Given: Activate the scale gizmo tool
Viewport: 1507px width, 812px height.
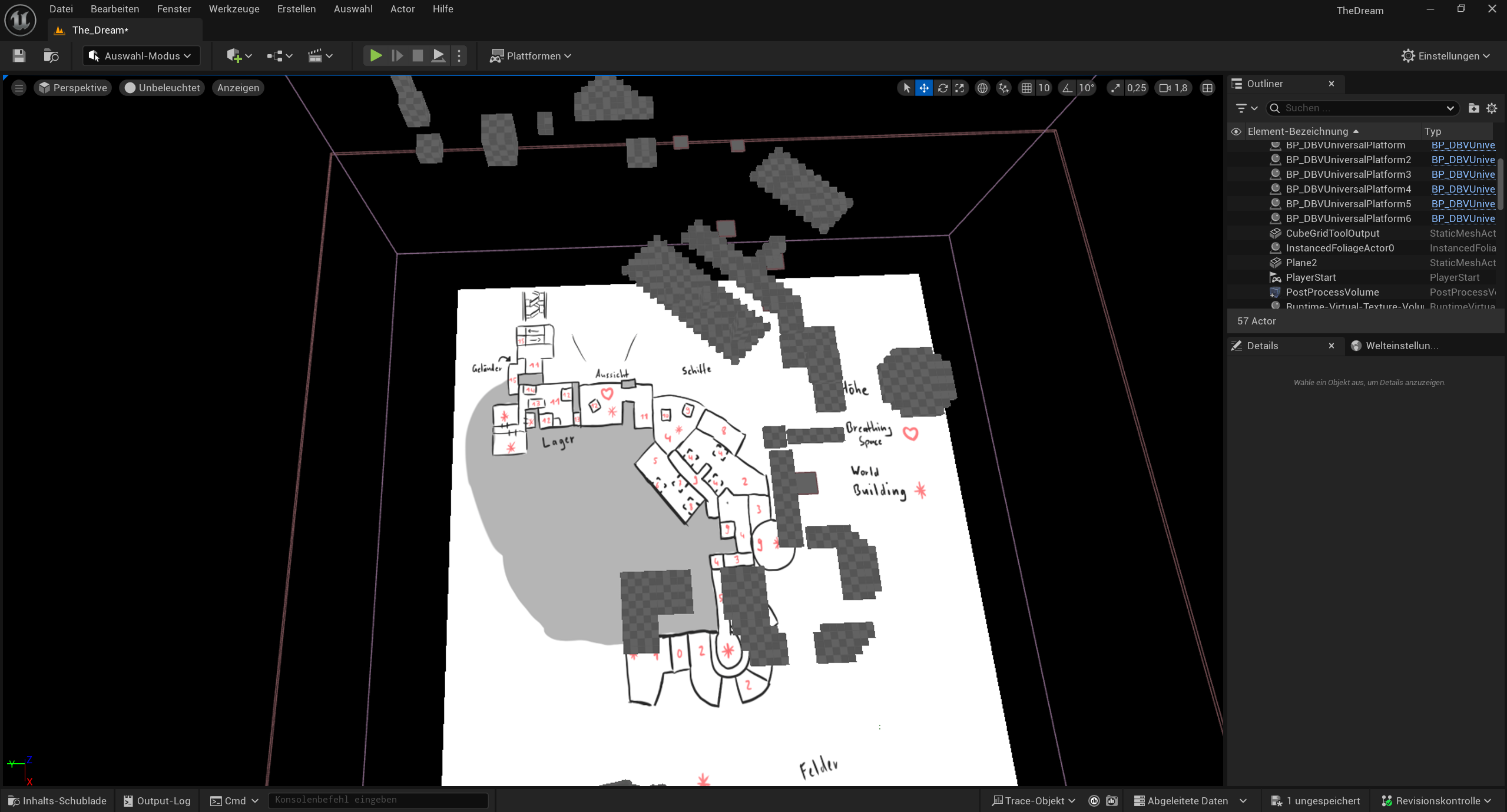Looking at the screenshot, I should point(960,88).
